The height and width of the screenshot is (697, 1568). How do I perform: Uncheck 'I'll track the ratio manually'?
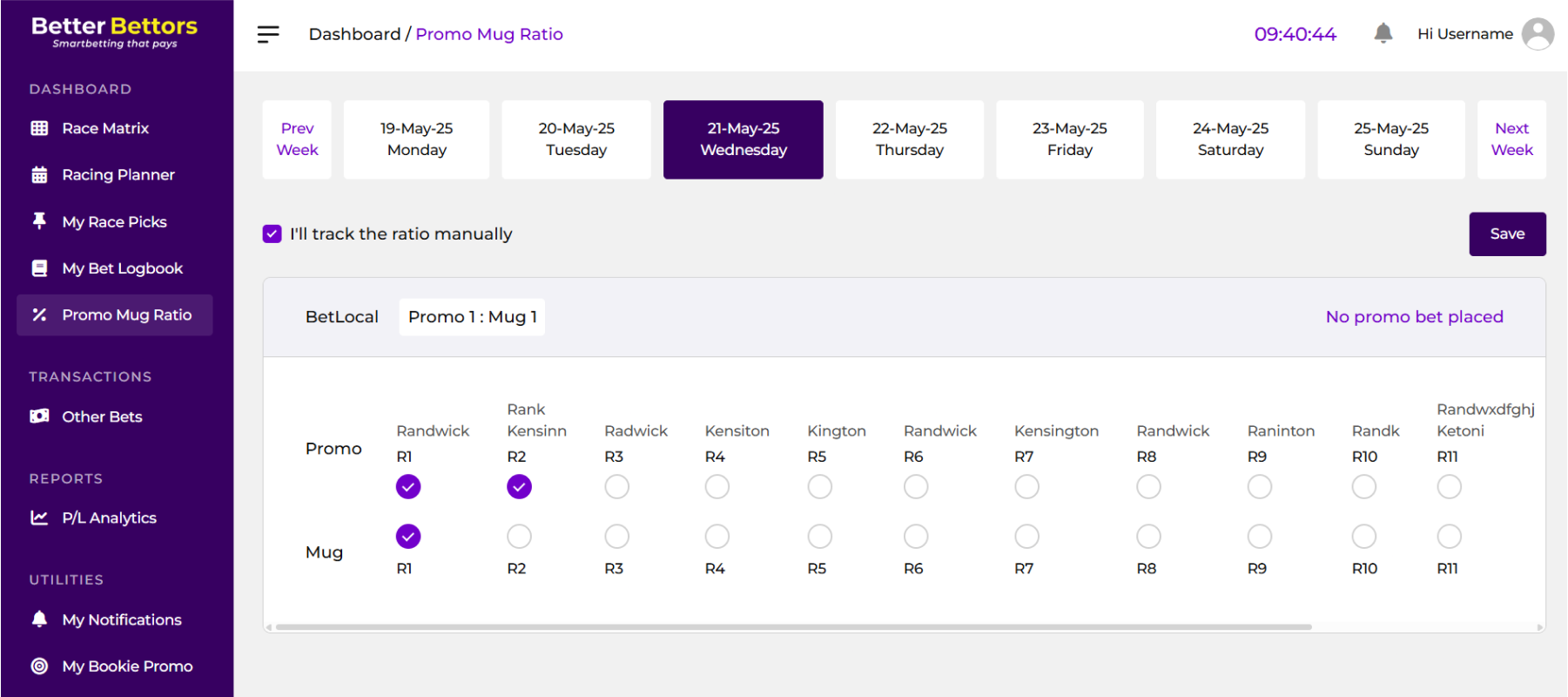(272, 233)
